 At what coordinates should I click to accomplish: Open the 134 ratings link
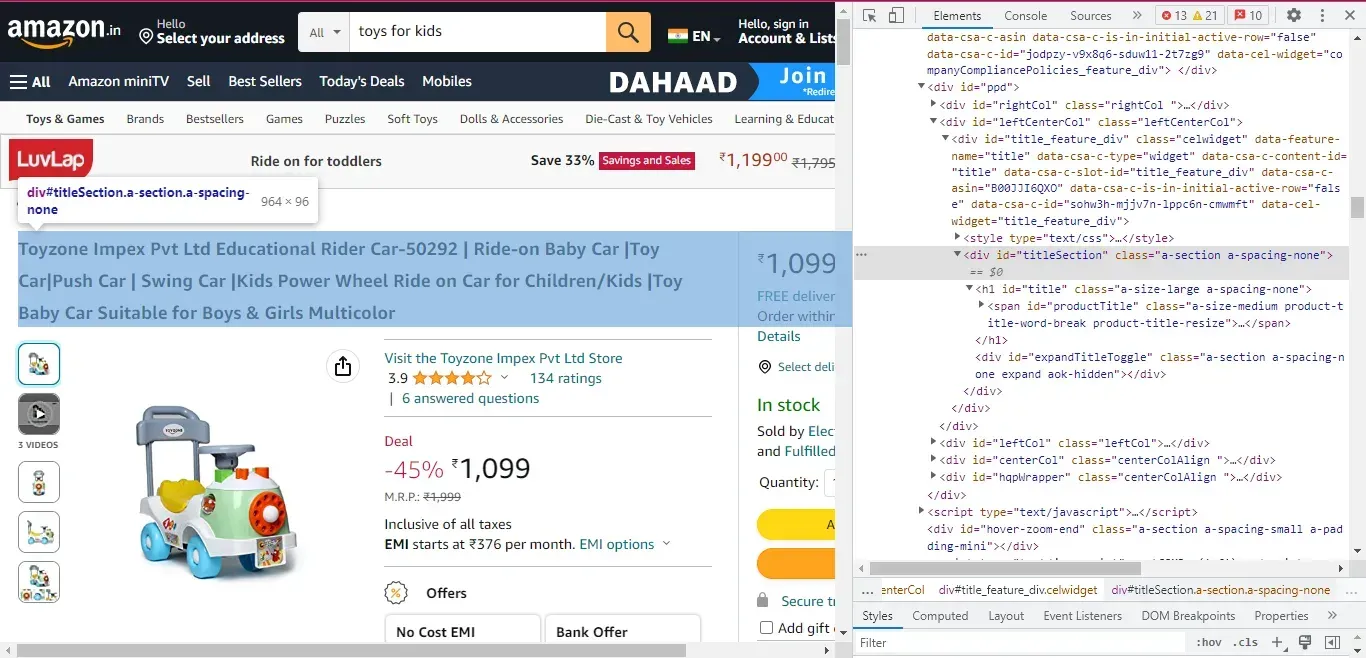click(x=566, y=378)
